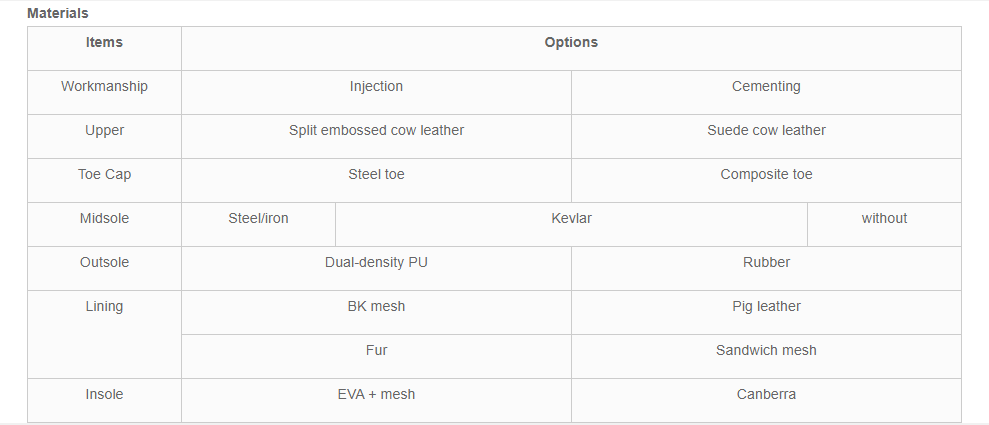This screenshot has height=425, width=989.
Task: Click the Cementing cell
Action: [x=766, y=93]
